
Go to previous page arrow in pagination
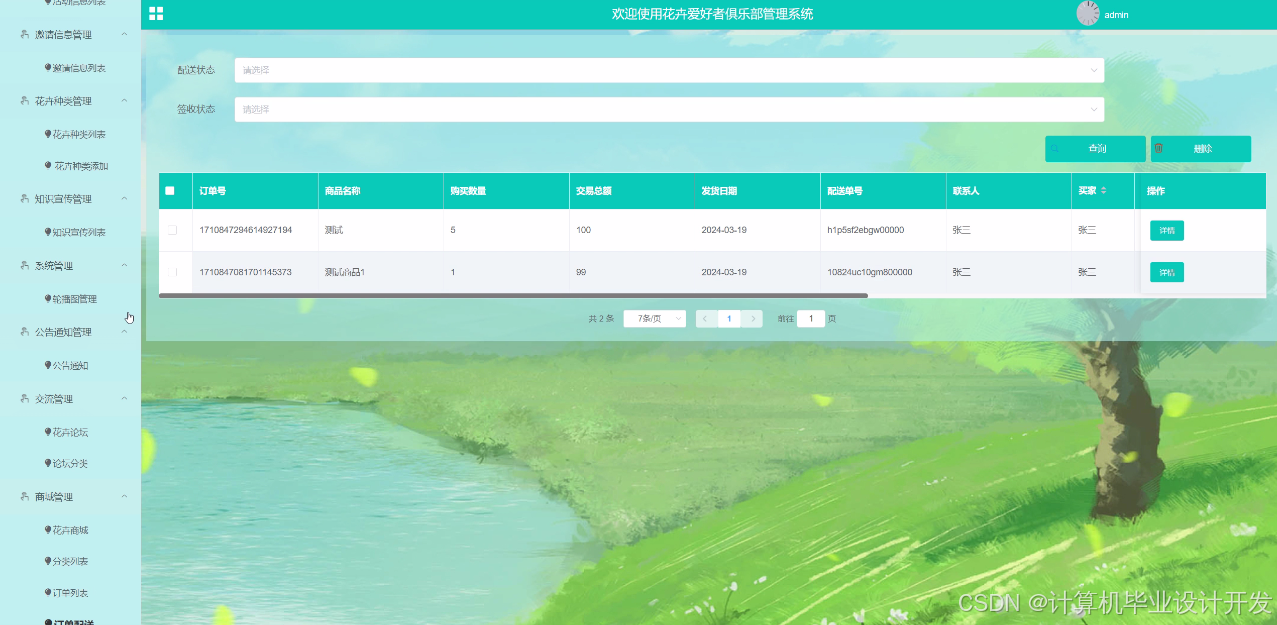pos(705,319)
